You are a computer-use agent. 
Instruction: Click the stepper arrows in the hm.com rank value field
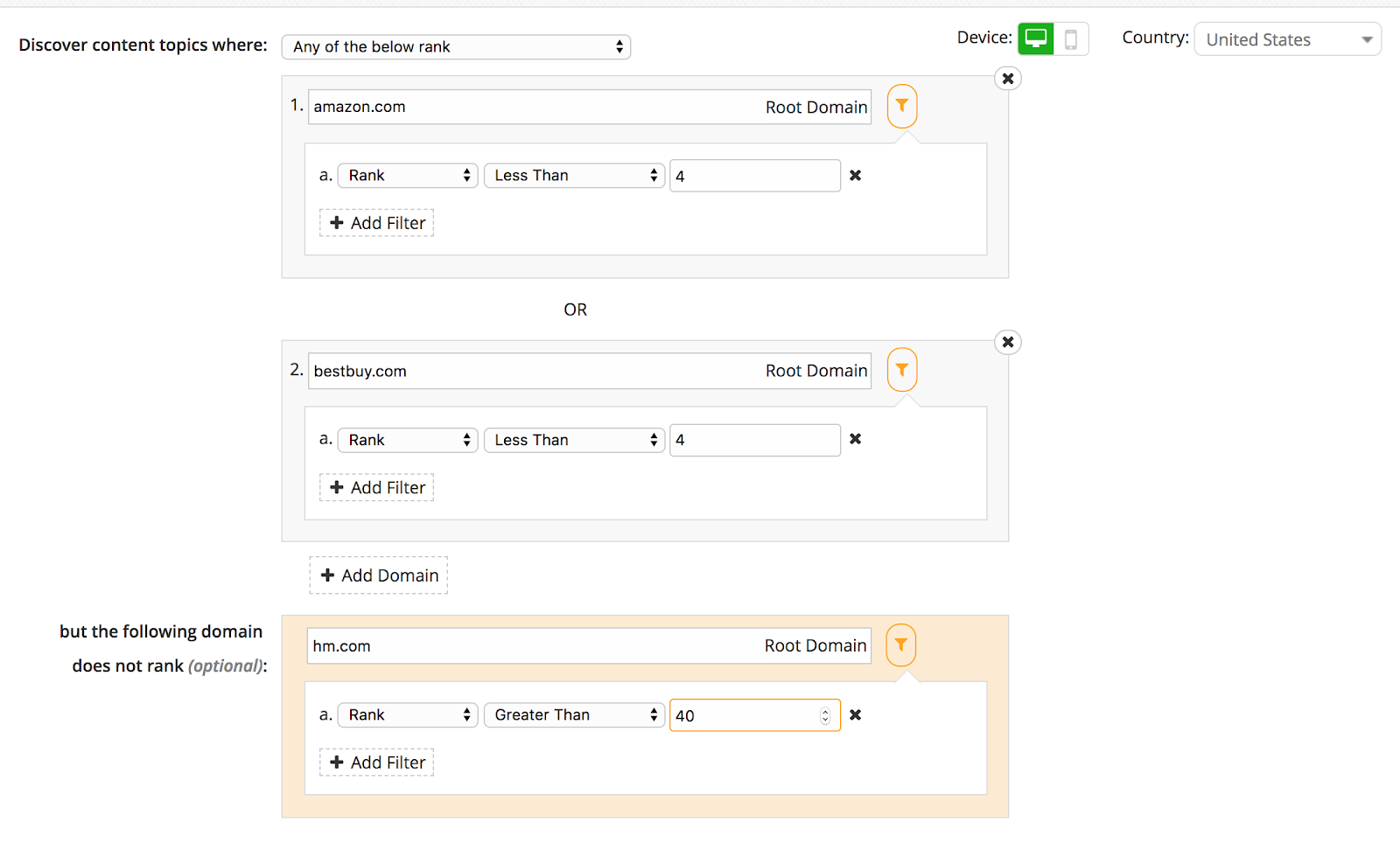(825, 716)
